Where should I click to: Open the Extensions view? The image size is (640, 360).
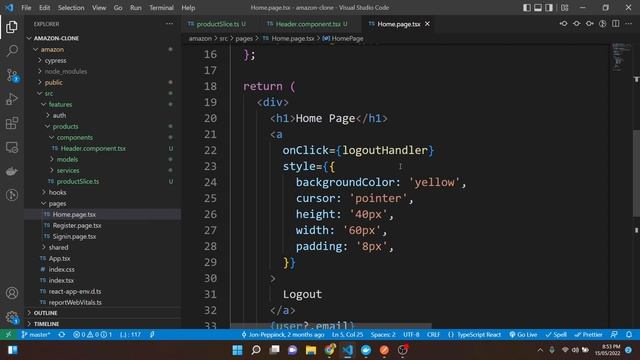click(12, 123)
